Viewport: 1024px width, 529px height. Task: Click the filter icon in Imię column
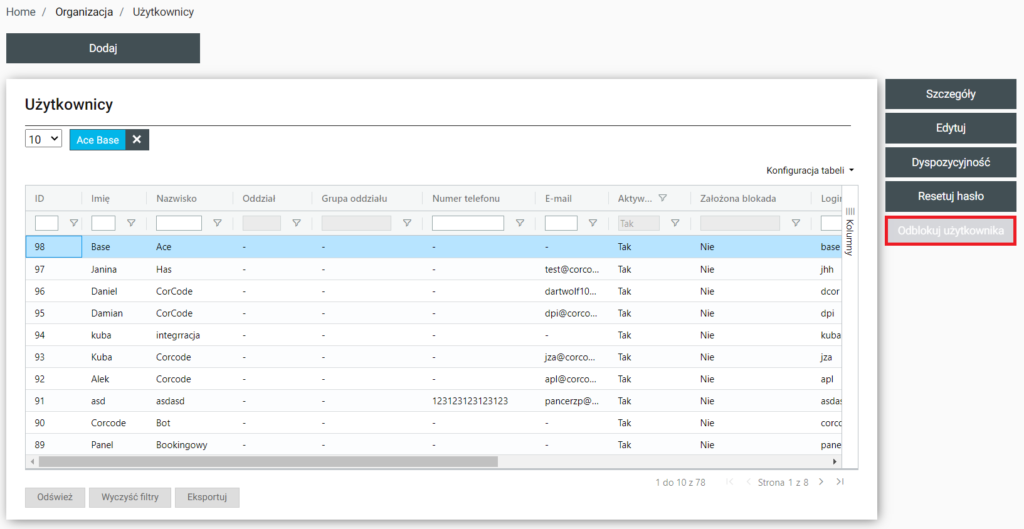131,223
